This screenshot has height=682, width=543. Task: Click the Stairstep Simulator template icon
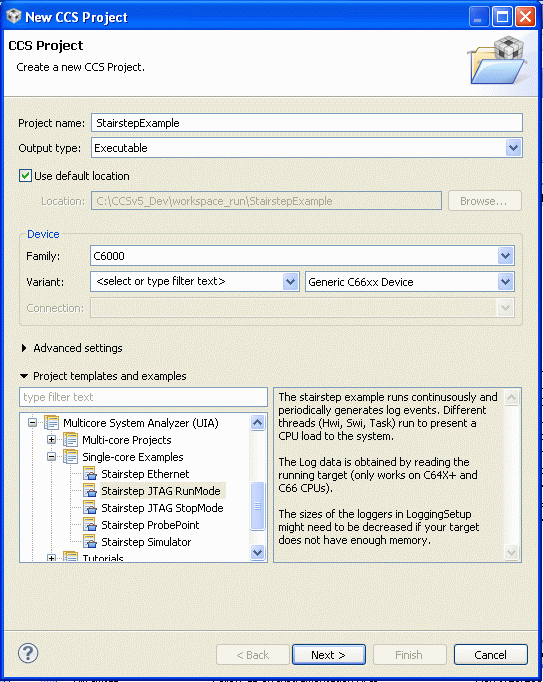pos(90,542)
